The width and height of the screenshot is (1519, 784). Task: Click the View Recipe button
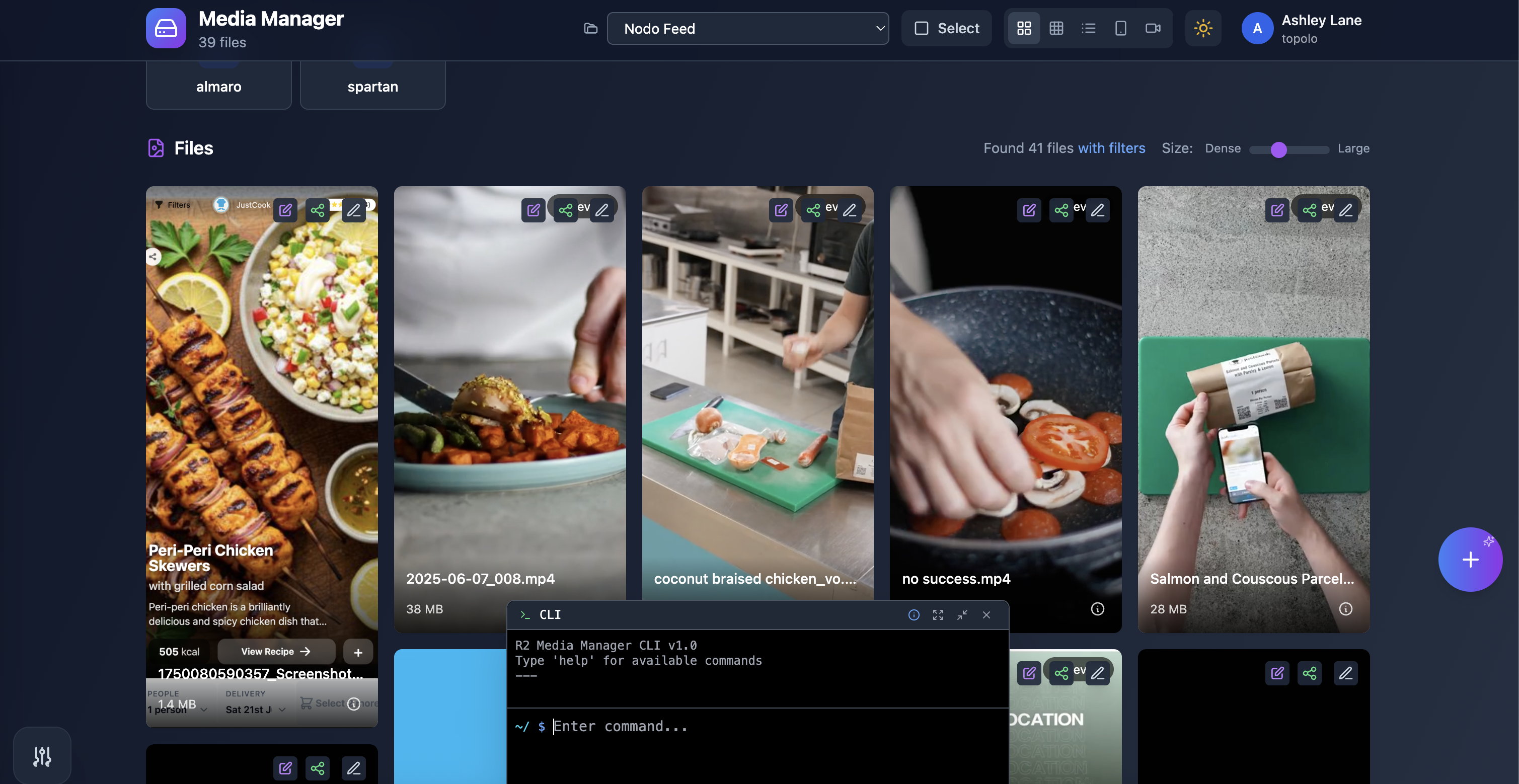click(x=275, y=651)
